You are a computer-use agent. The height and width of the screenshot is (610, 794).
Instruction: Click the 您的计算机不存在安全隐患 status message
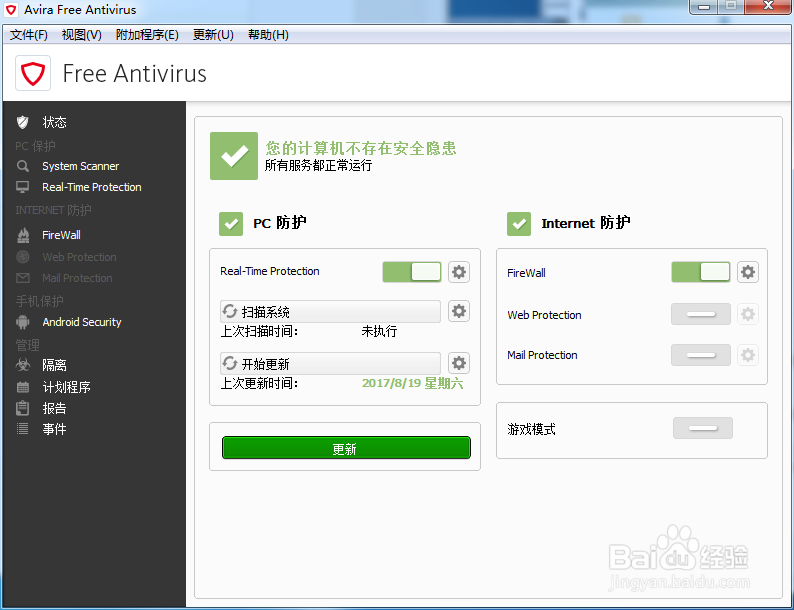click(x=361, y=148)
